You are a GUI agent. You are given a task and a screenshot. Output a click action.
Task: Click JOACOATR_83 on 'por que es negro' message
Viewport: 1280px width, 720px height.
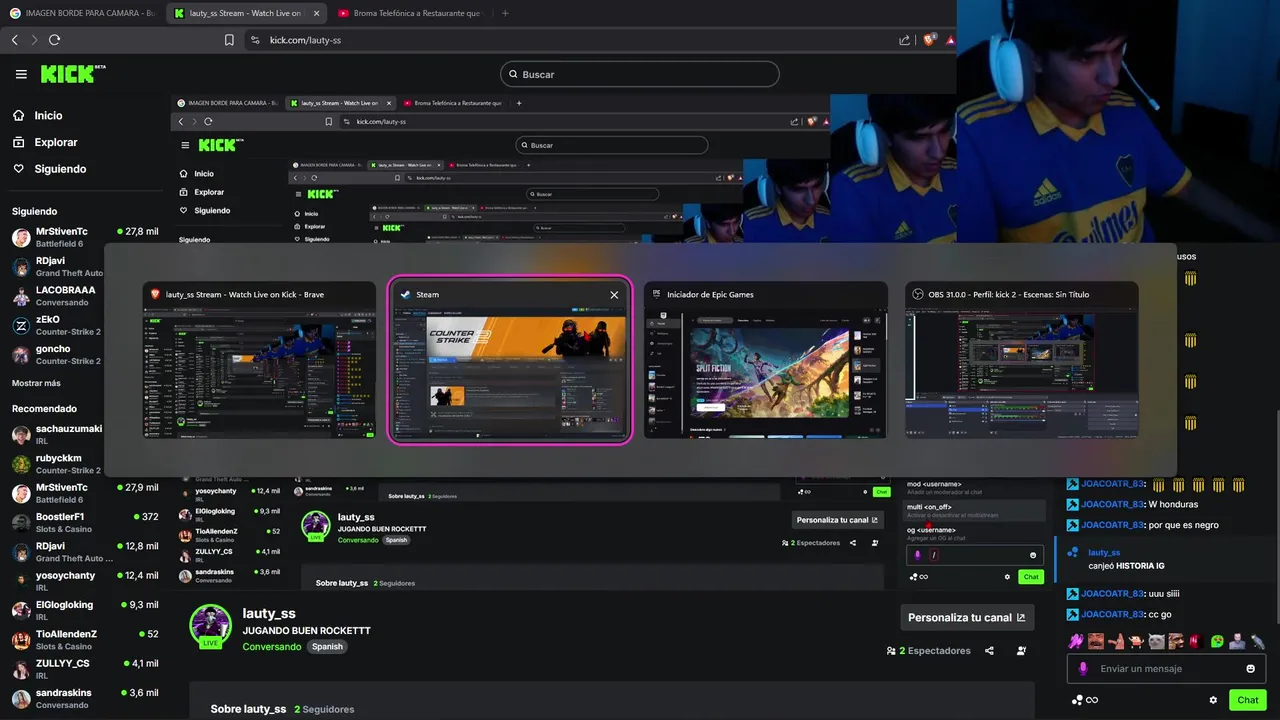tap(1112, 525)
